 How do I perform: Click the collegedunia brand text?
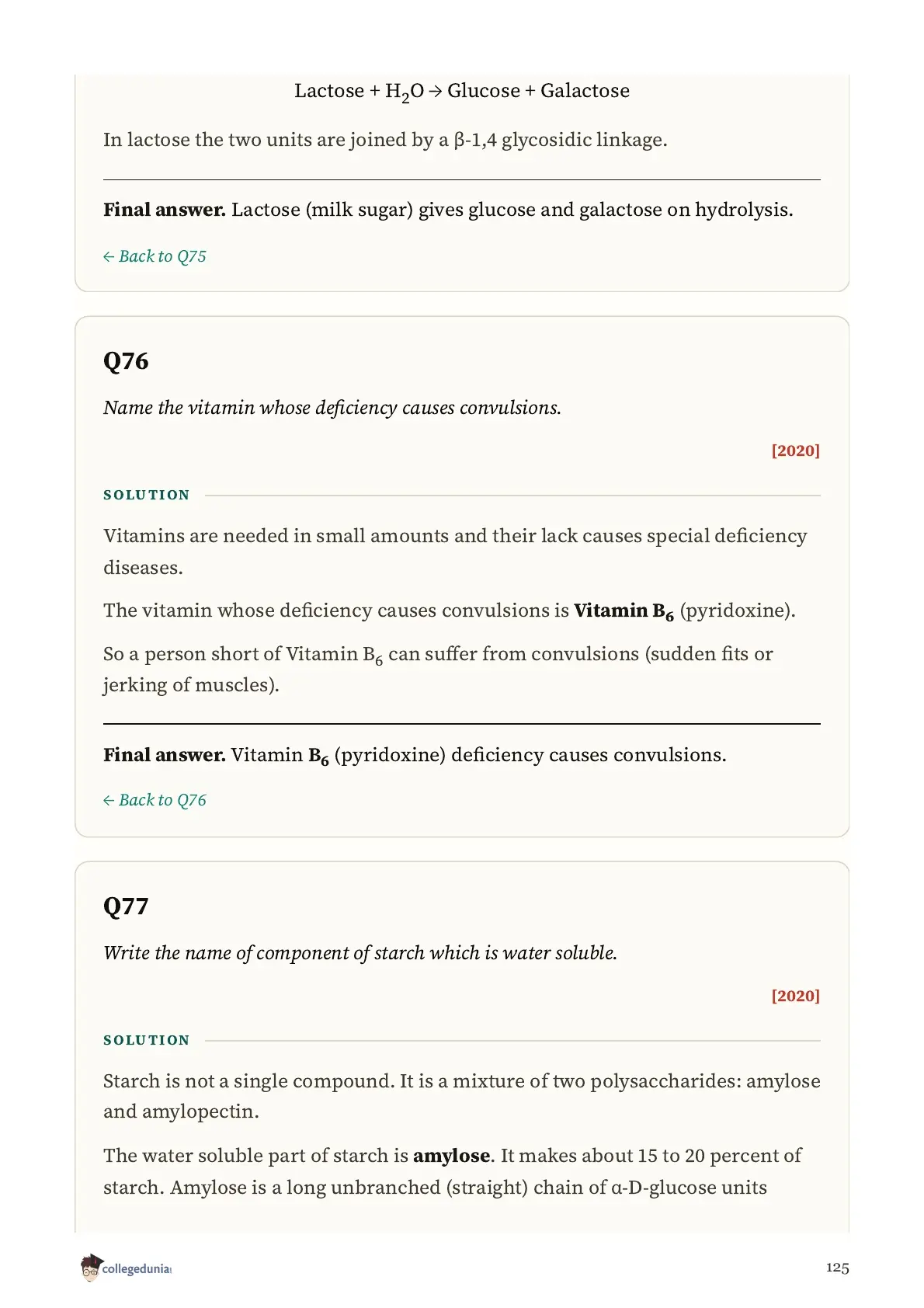137,1269
